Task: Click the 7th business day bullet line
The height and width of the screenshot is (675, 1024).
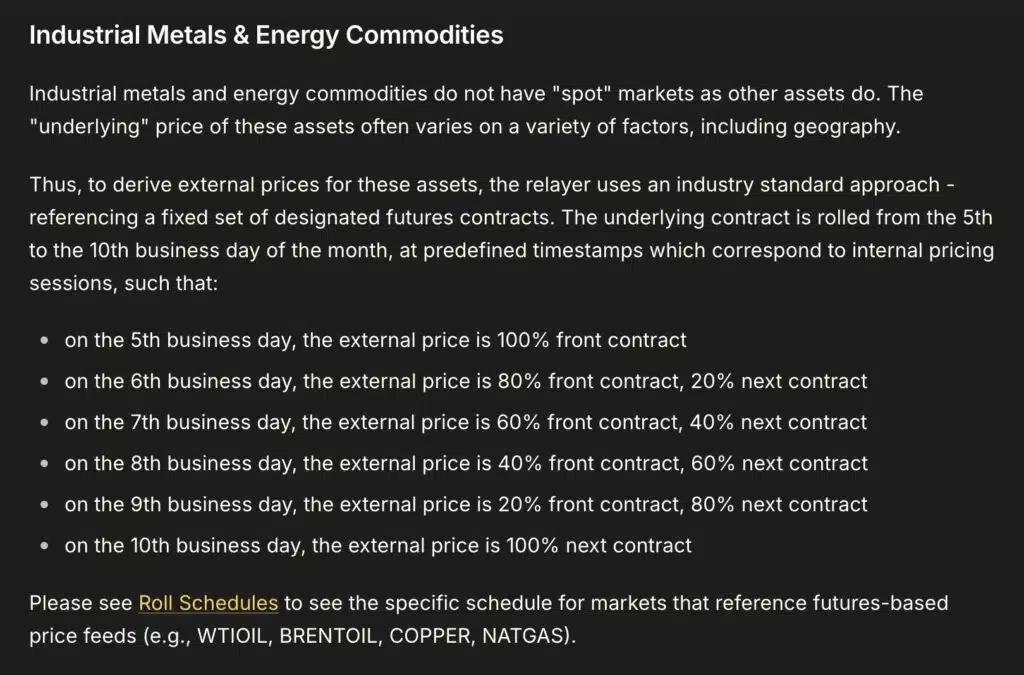Action: 465,422
